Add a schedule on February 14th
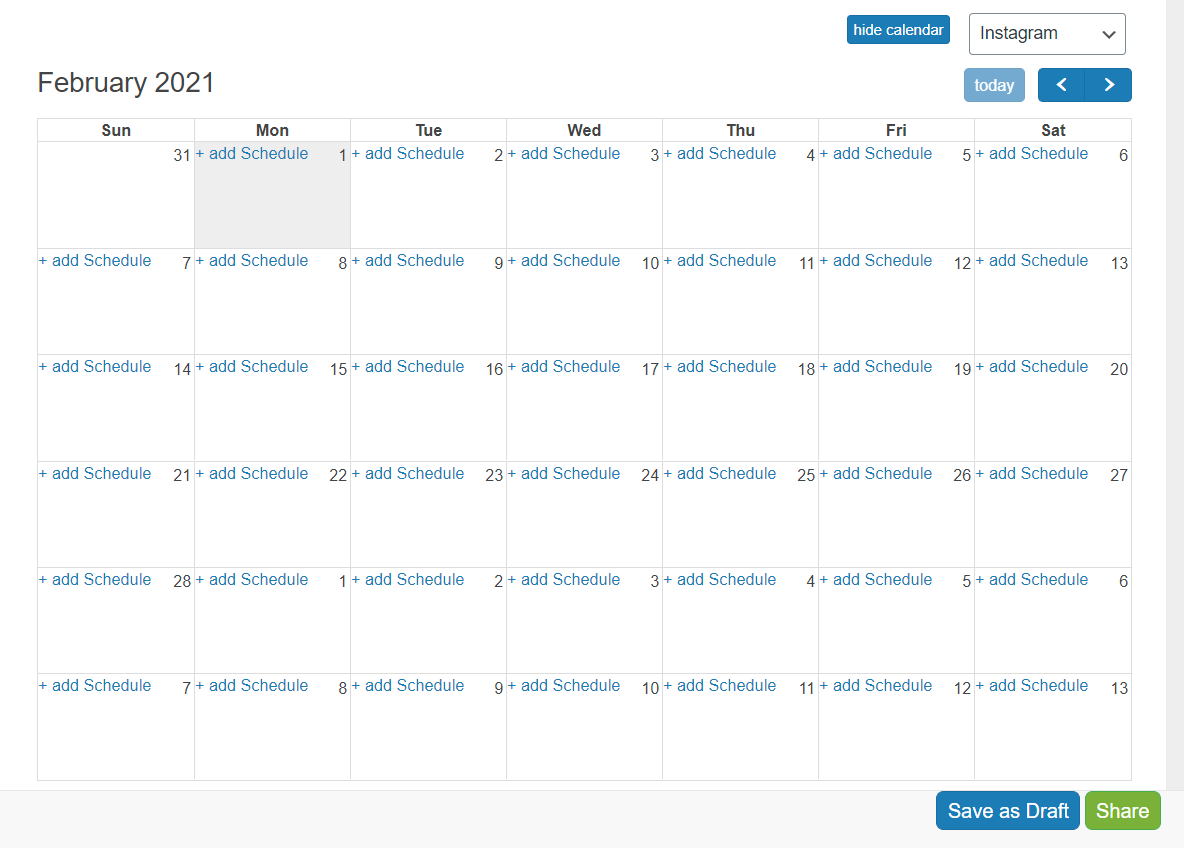 click(95, 366)
